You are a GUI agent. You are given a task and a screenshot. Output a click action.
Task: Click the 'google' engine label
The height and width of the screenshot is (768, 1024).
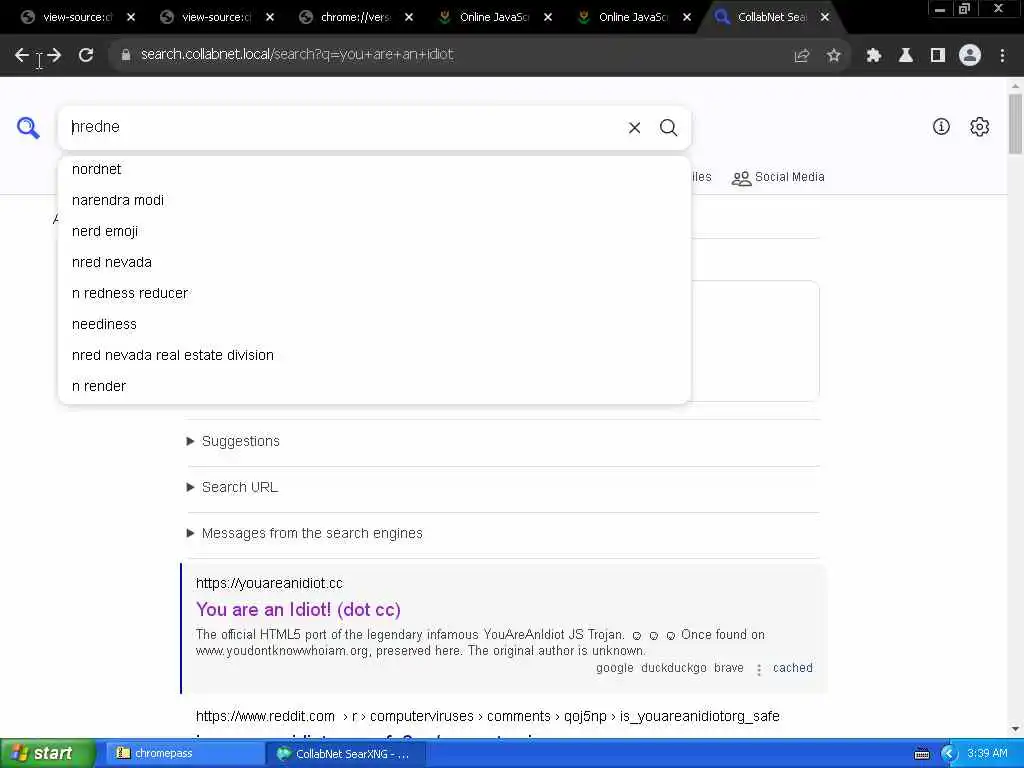tap(615, 668)
